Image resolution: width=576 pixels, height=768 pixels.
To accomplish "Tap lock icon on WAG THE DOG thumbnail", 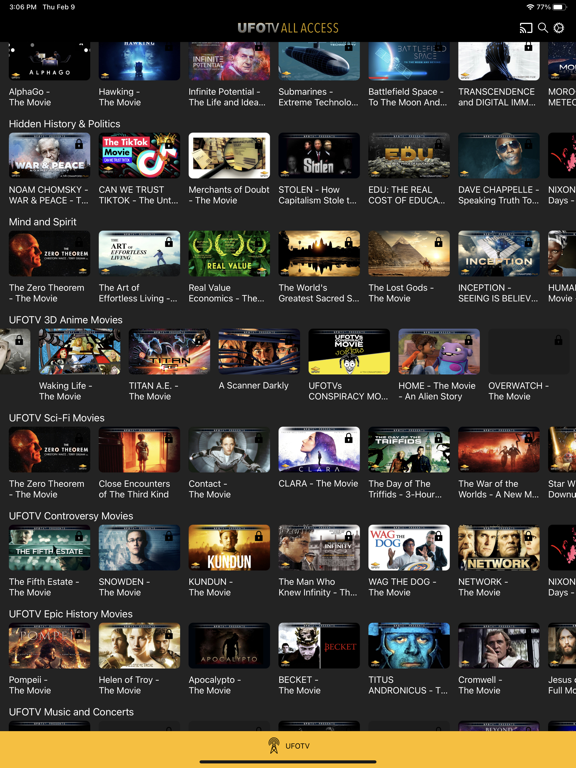I will pos(438,536).
